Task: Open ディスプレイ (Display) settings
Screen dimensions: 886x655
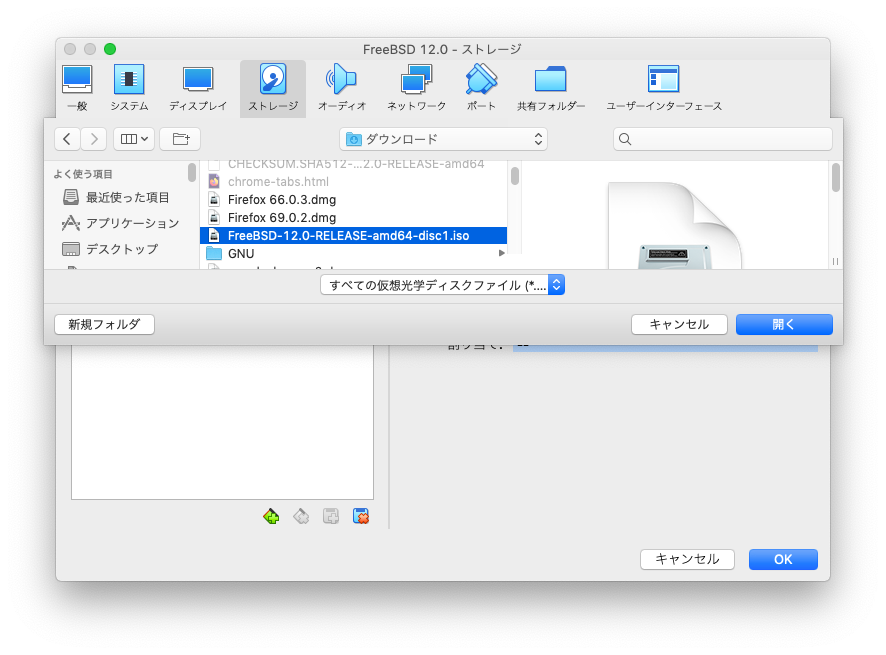Action: (198, 88)
